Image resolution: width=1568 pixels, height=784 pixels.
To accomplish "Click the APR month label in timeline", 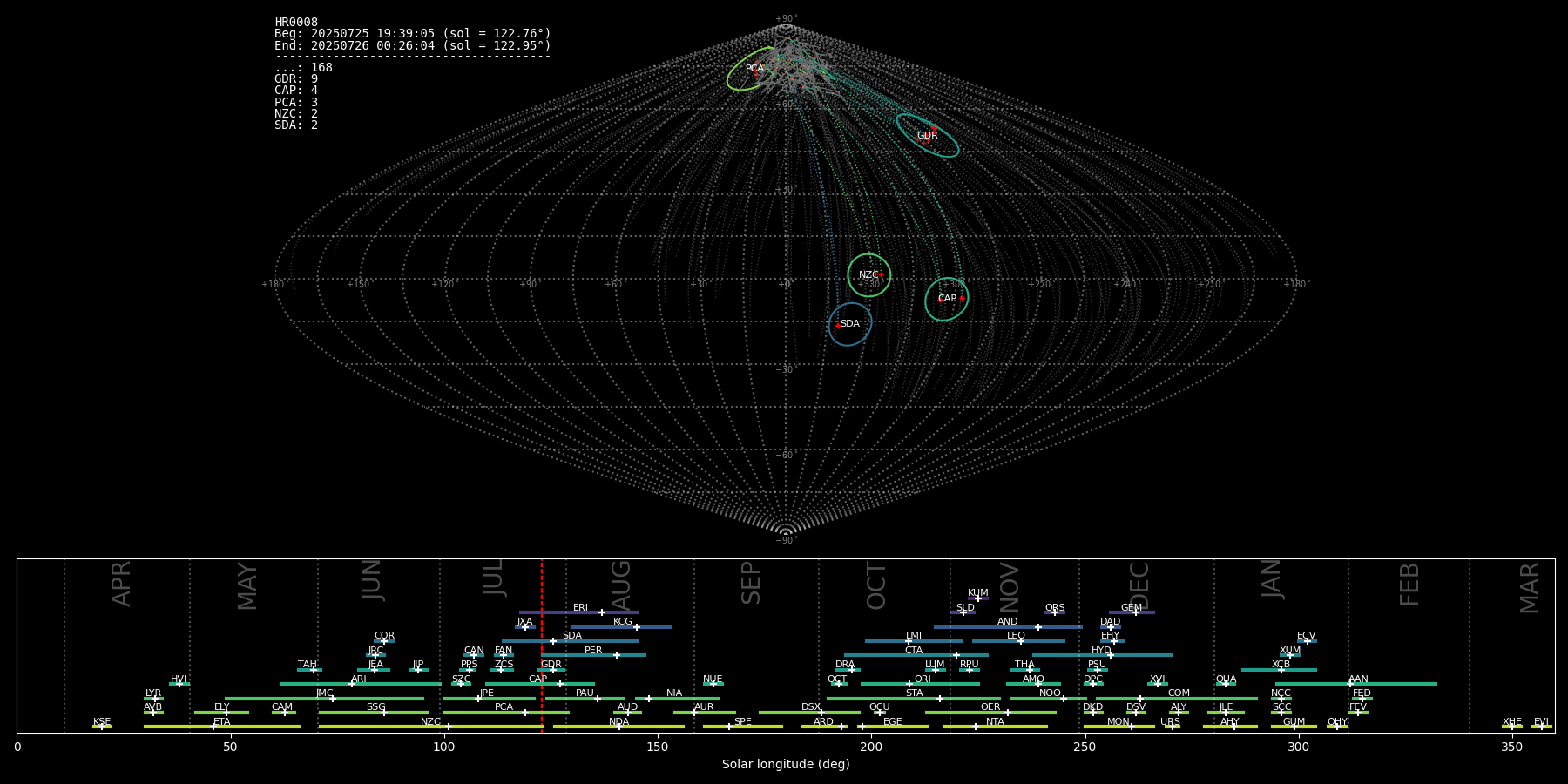I will pyautogui.click(x=122, y=584).
